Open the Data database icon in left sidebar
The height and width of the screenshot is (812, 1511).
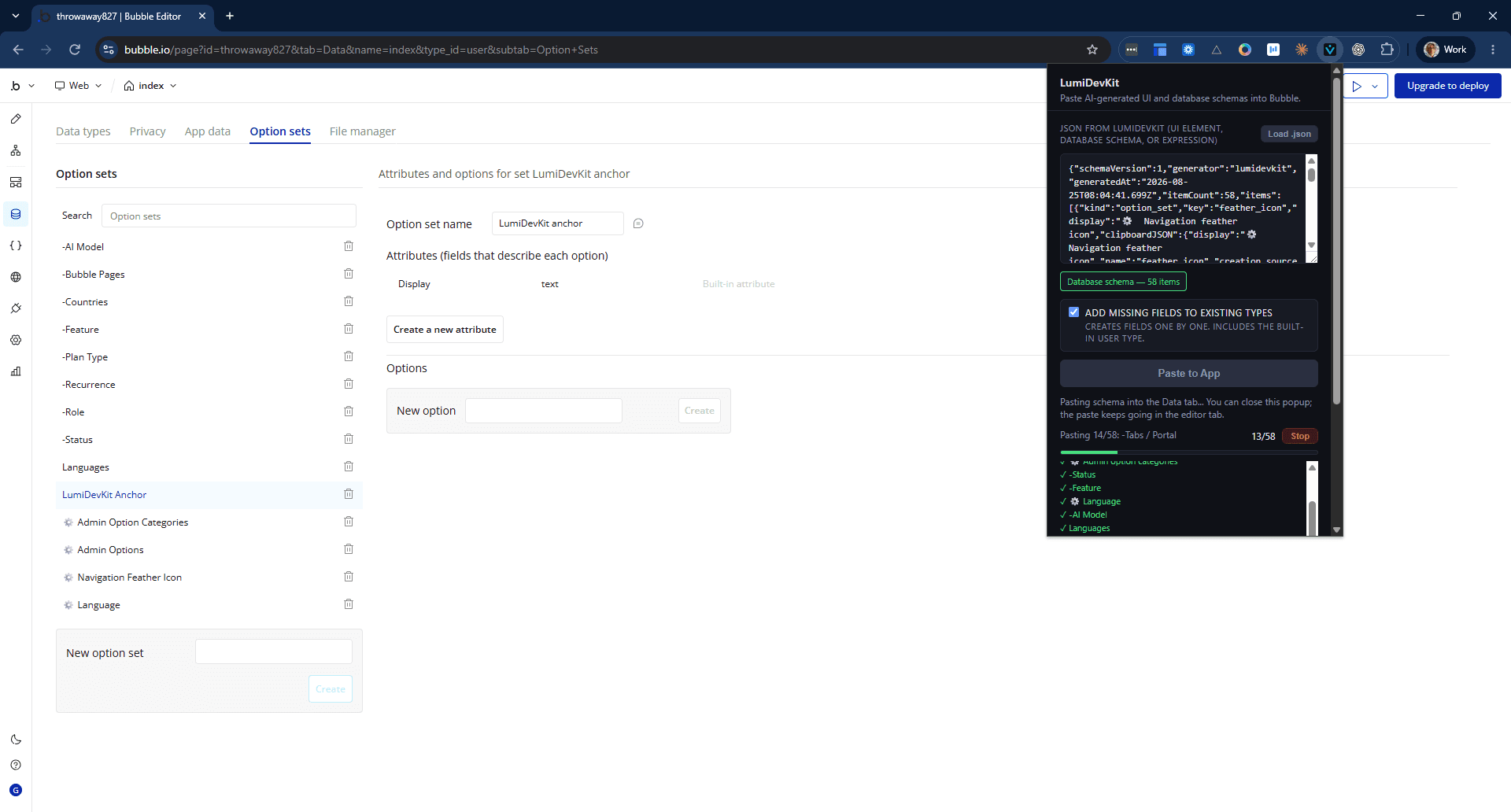(x=16, y=214)
